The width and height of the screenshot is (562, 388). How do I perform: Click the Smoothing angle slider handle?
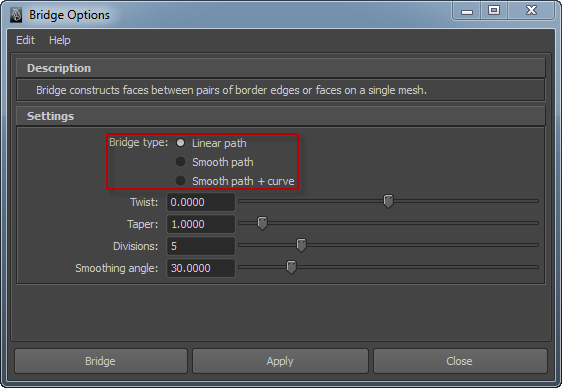click(x=291, y=267)
